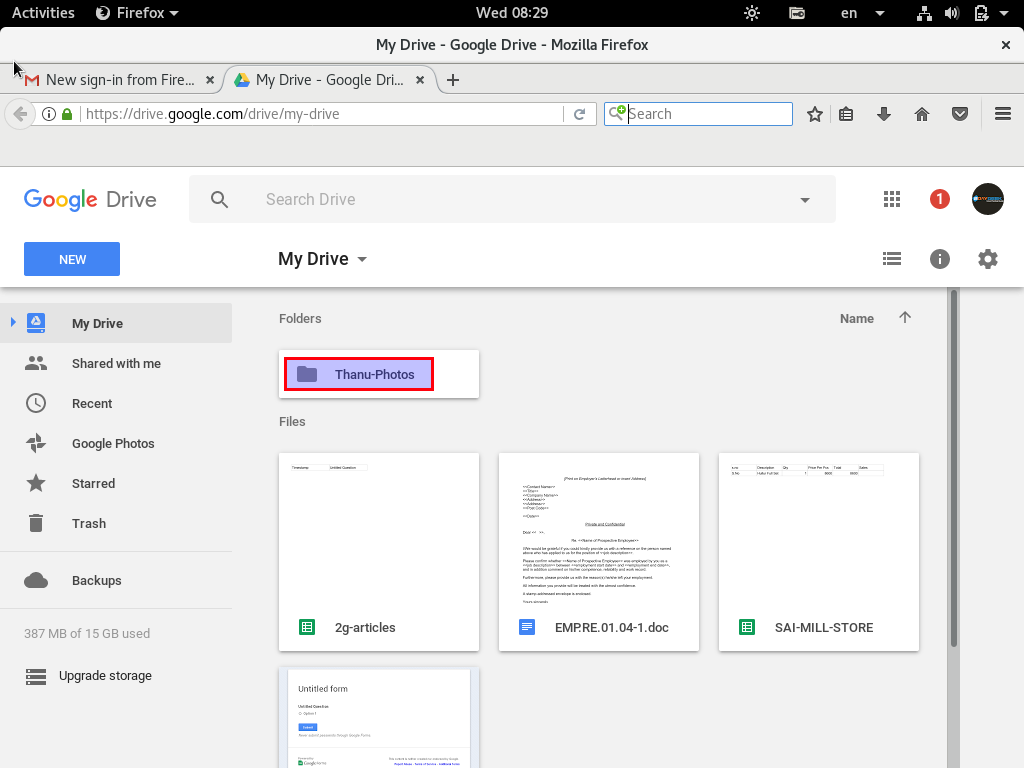
Task: Open Drive settings gear
Action: pyautogui.click(x=987, y=259)
